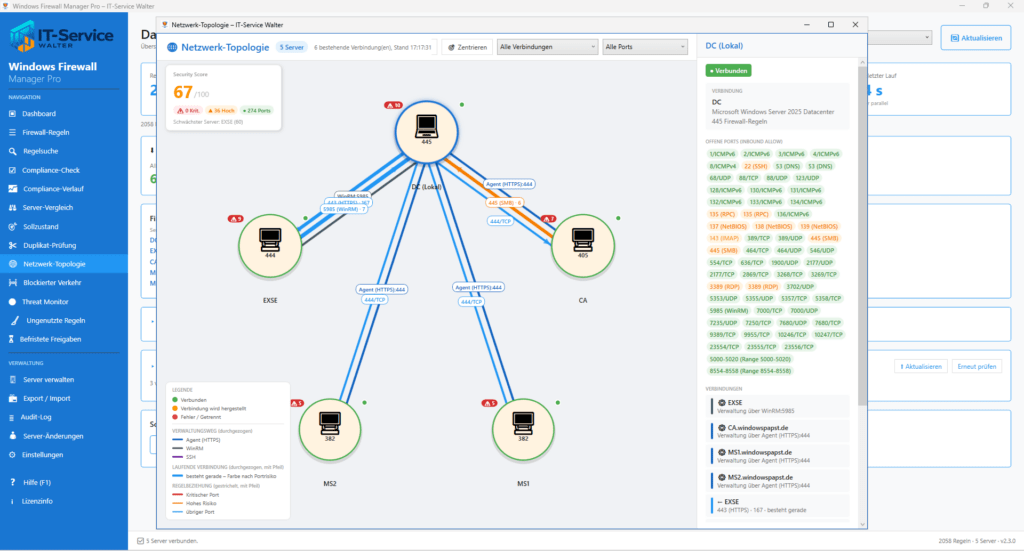This screenshot has height=551, width=1024.
Task: Click the 5 Server badge in header
Action: (x=292, y=47)
